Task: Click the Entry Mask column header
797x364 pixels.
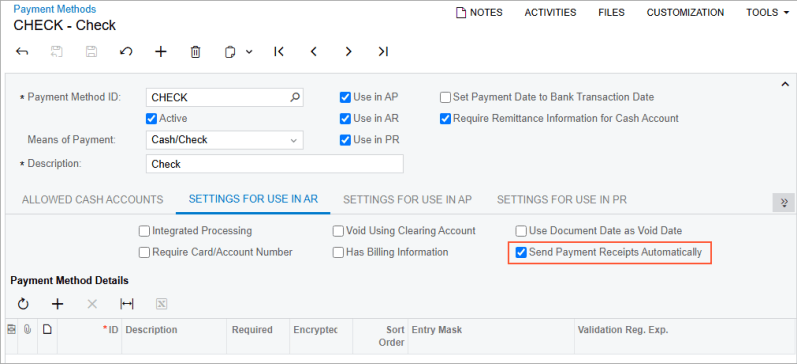Action: click(x=437, y=330)
